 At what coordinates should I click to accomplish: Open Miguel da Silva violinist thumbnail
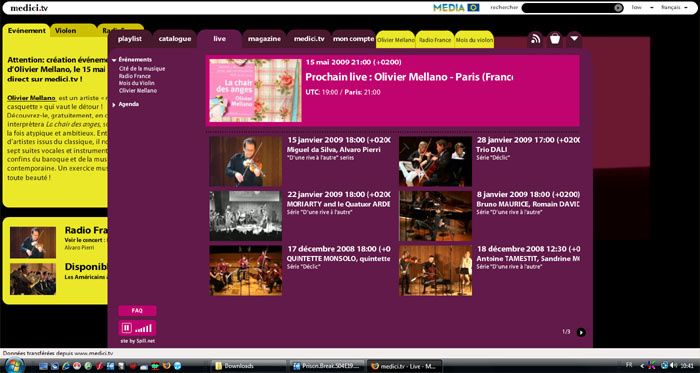pyautogui.click(x=246, y=162)
